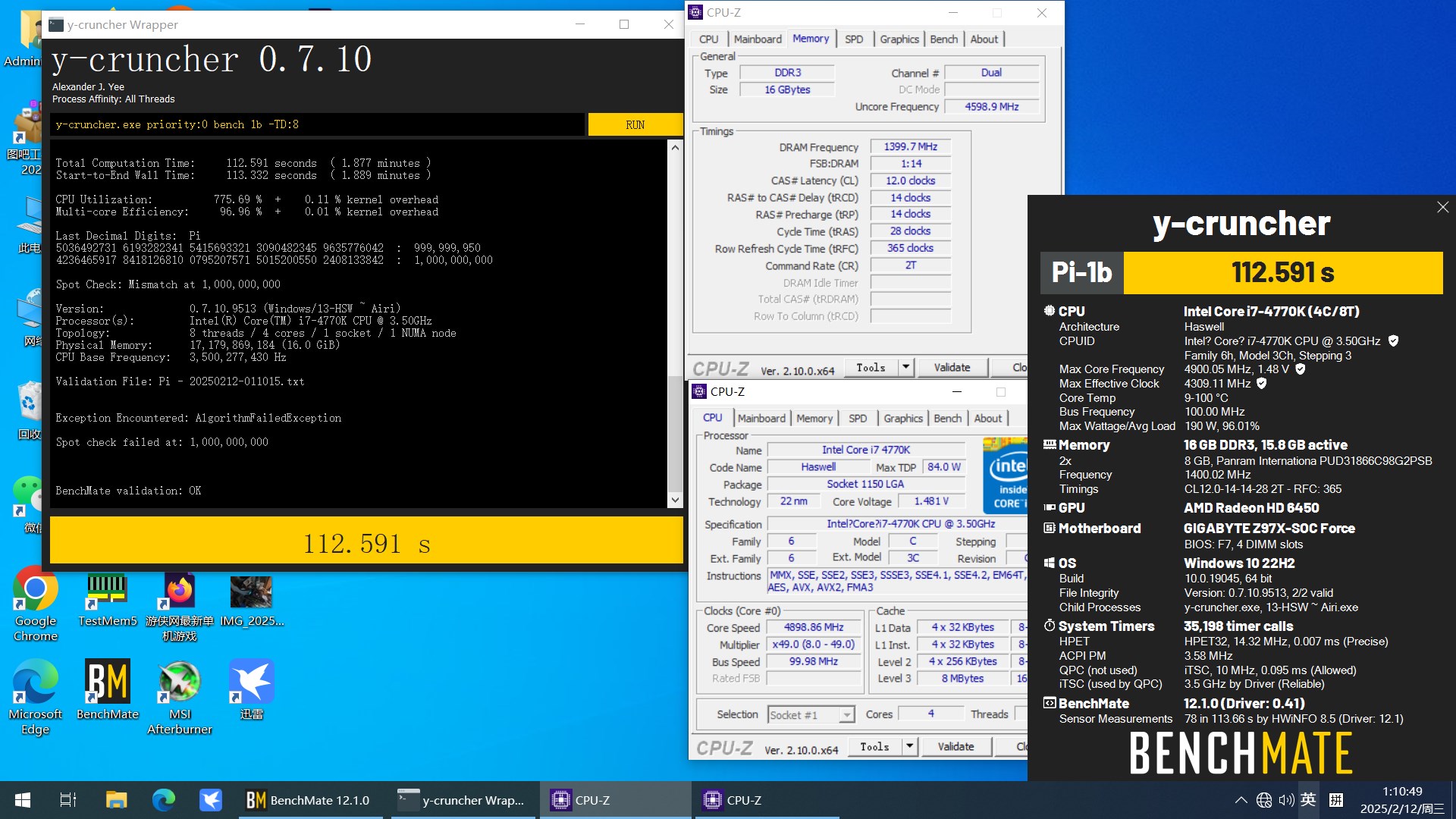Open network globe tray icon

tap(1264, 800)
